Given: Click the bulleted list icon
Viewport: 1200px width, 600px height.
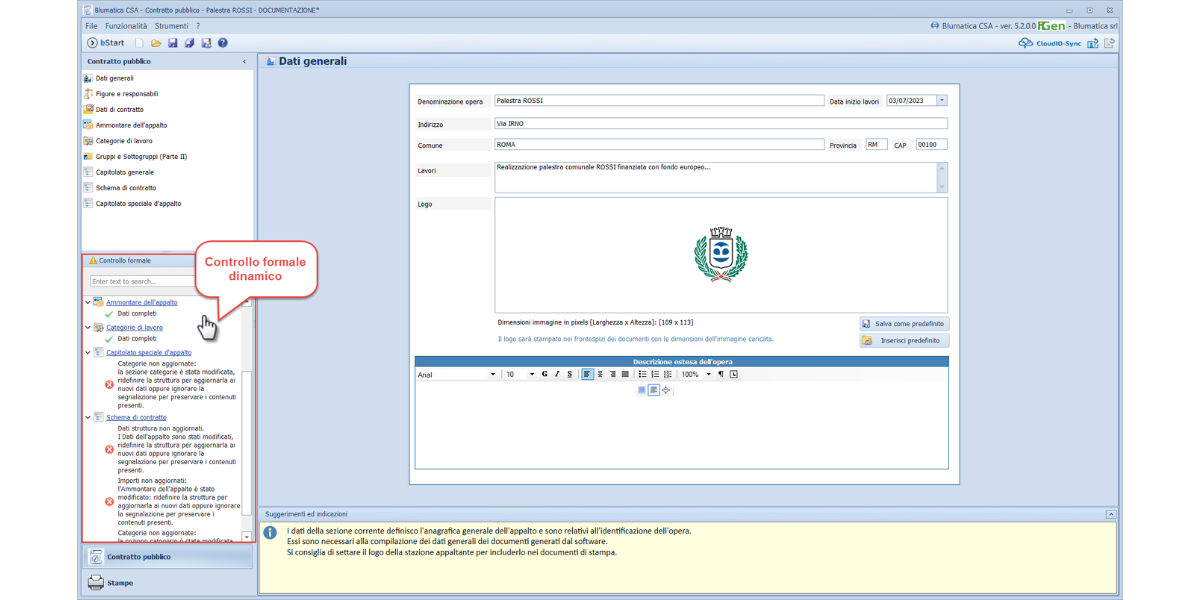Looking at the screenshot, I should point(642,374).
